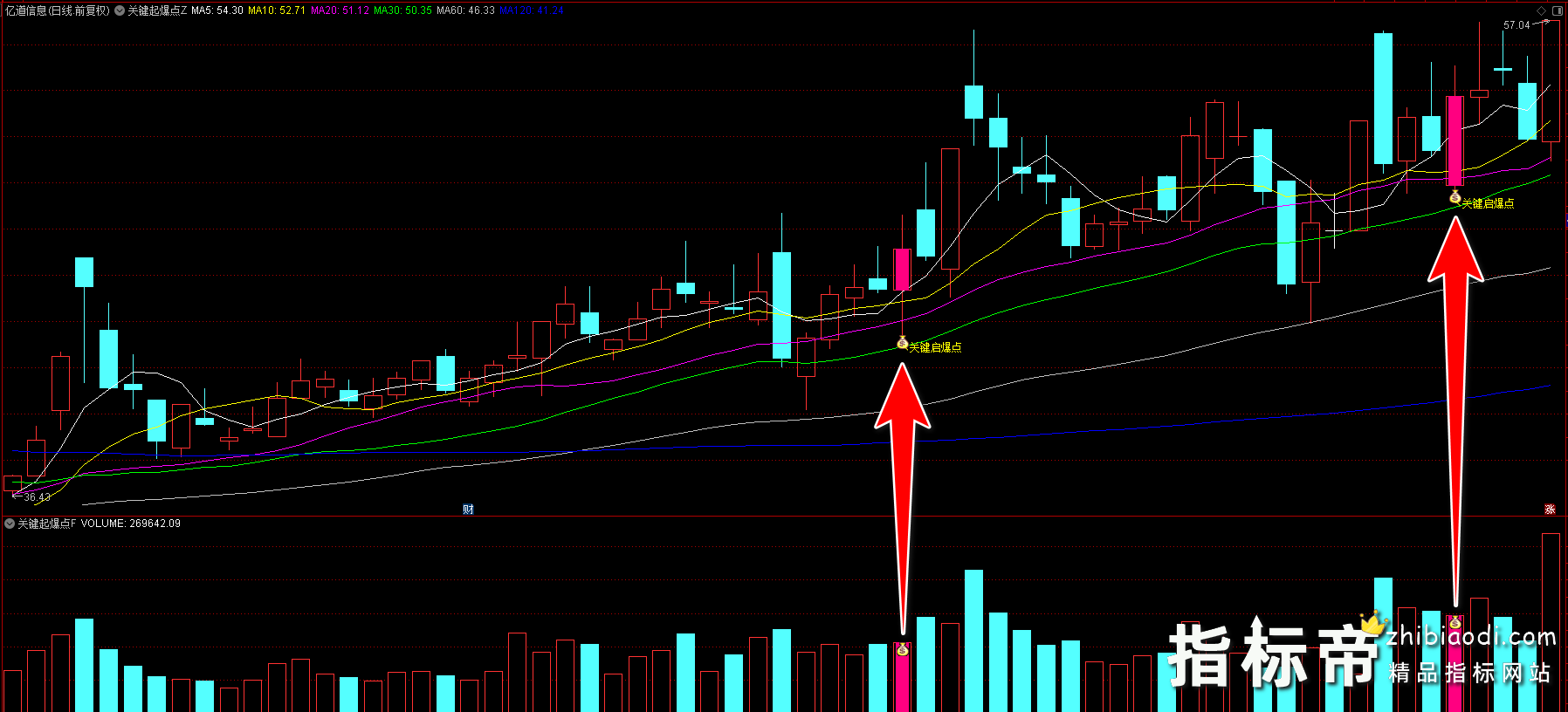
Task: Click the second 关键启爆点 signal label at right
Action: [1488, 203]
